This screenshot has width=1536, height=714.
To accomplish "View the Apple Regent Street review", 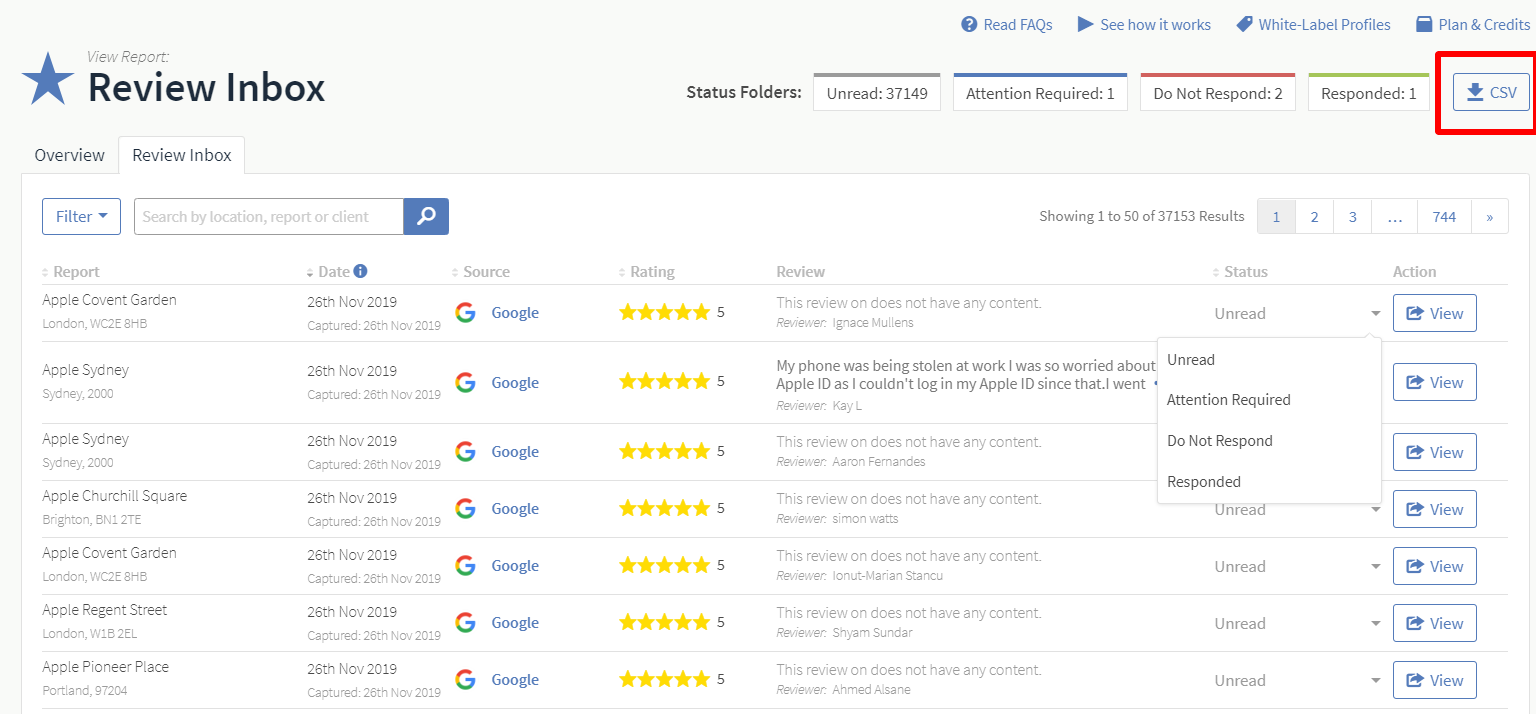I will coord(1434,623).
